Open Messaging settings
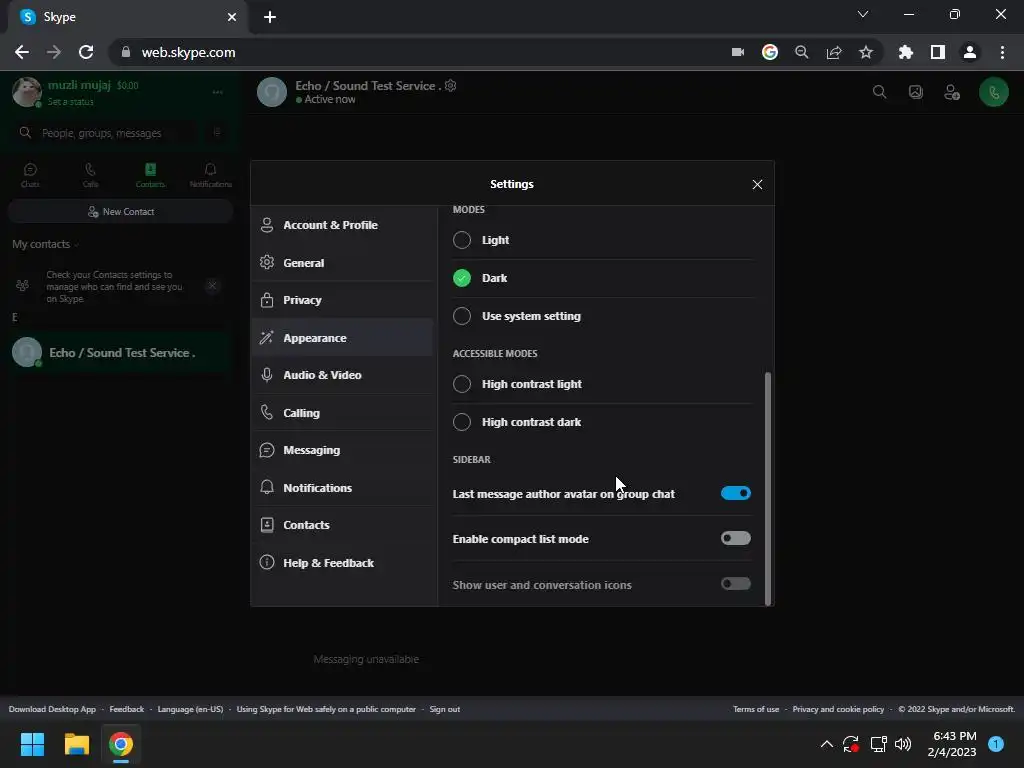 [342, 451]
